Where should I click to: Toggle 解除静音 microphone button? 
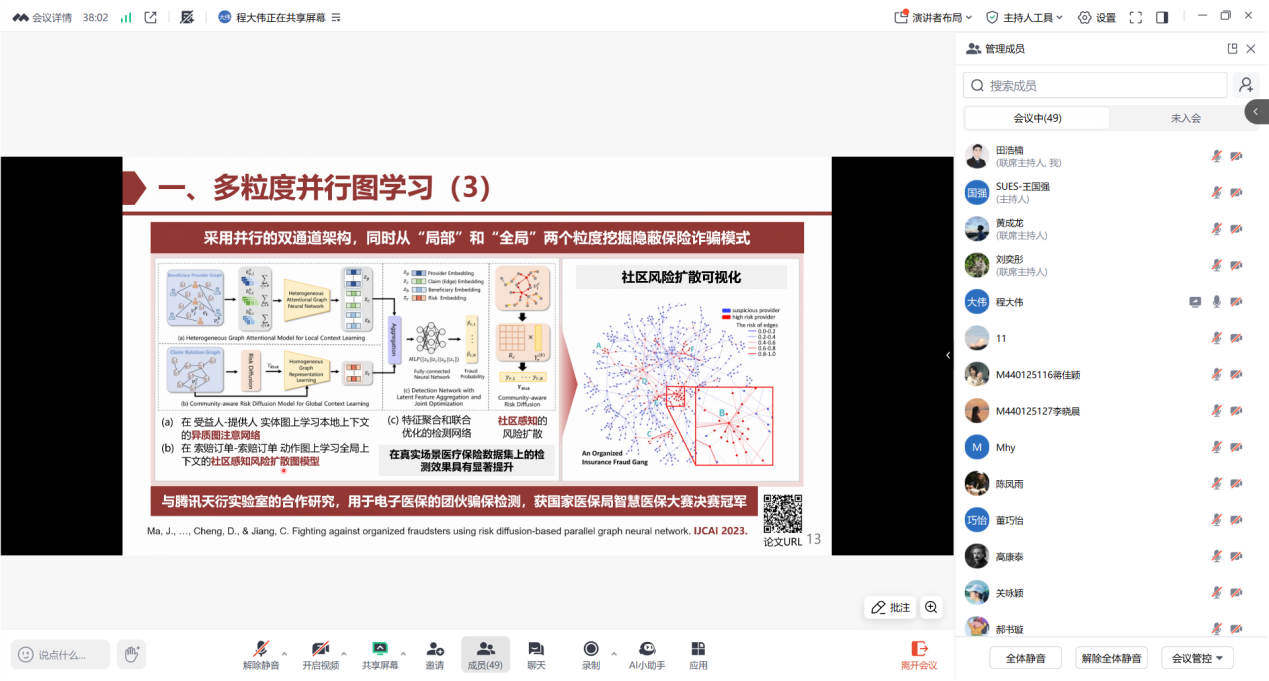click(260, 654)
